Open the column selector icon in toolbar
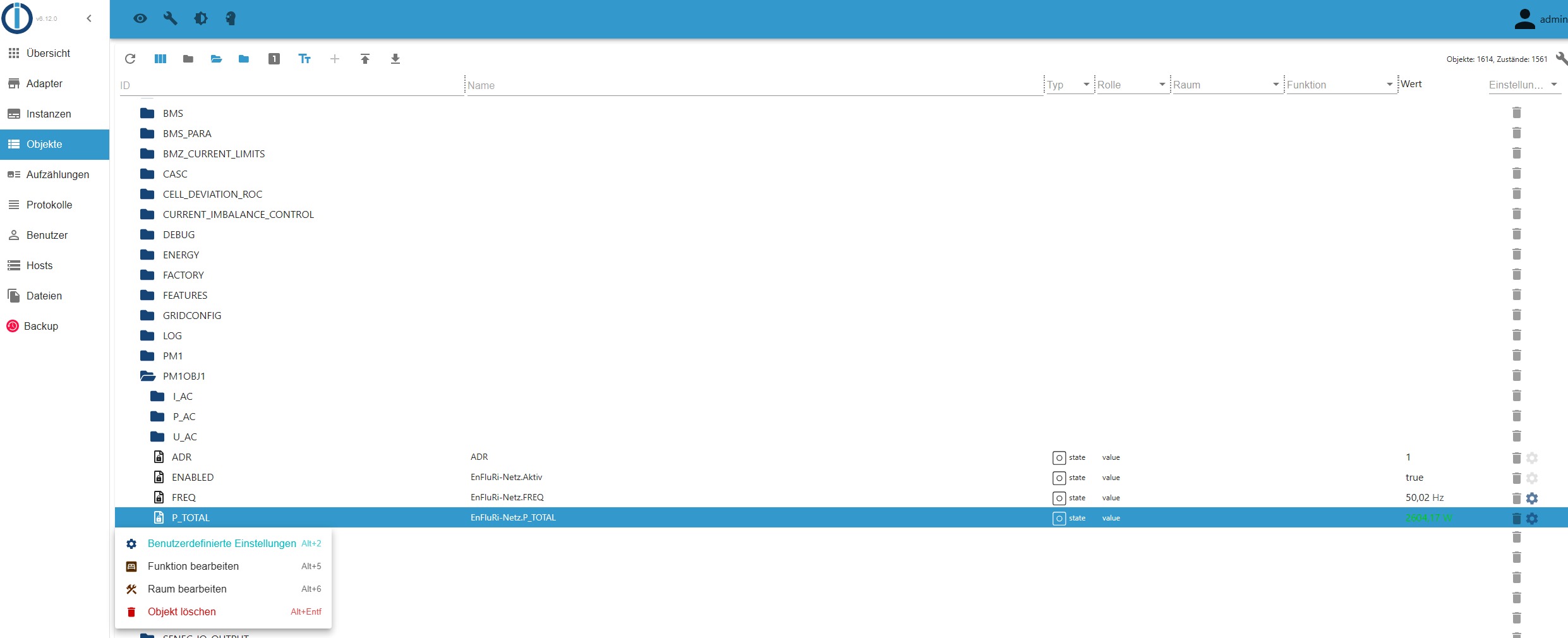This screenshot has height=638, width=1568. click(160, 59)
